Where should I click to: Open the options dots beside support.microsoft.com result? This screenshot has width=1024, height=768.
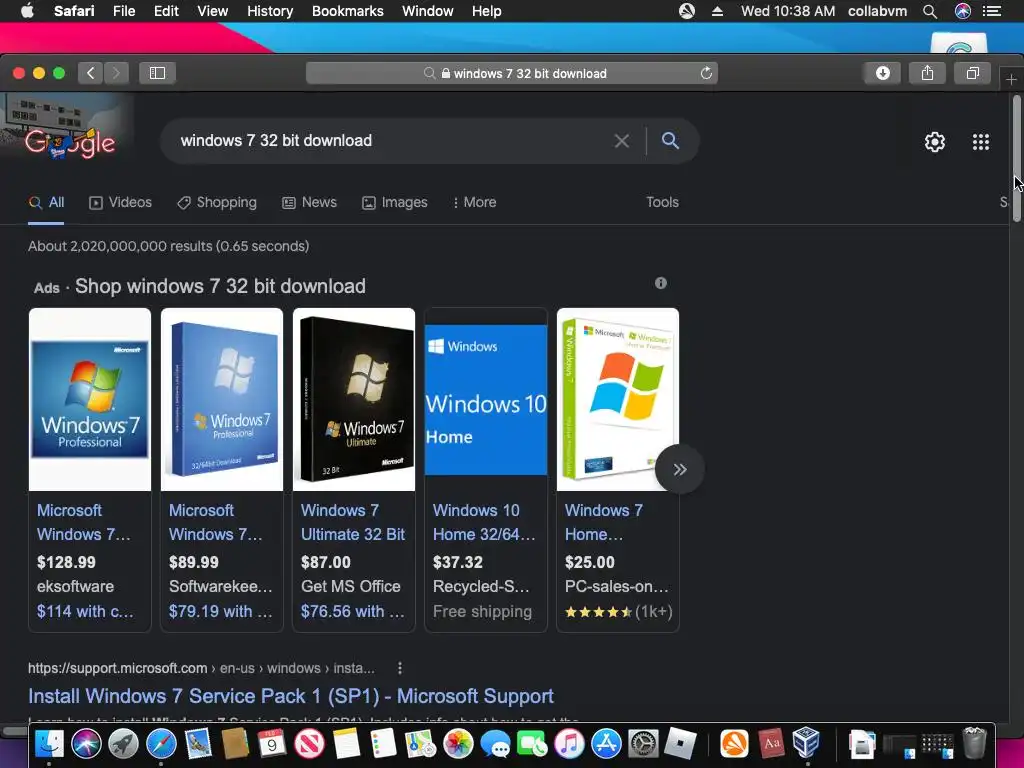tap(400, 668)
